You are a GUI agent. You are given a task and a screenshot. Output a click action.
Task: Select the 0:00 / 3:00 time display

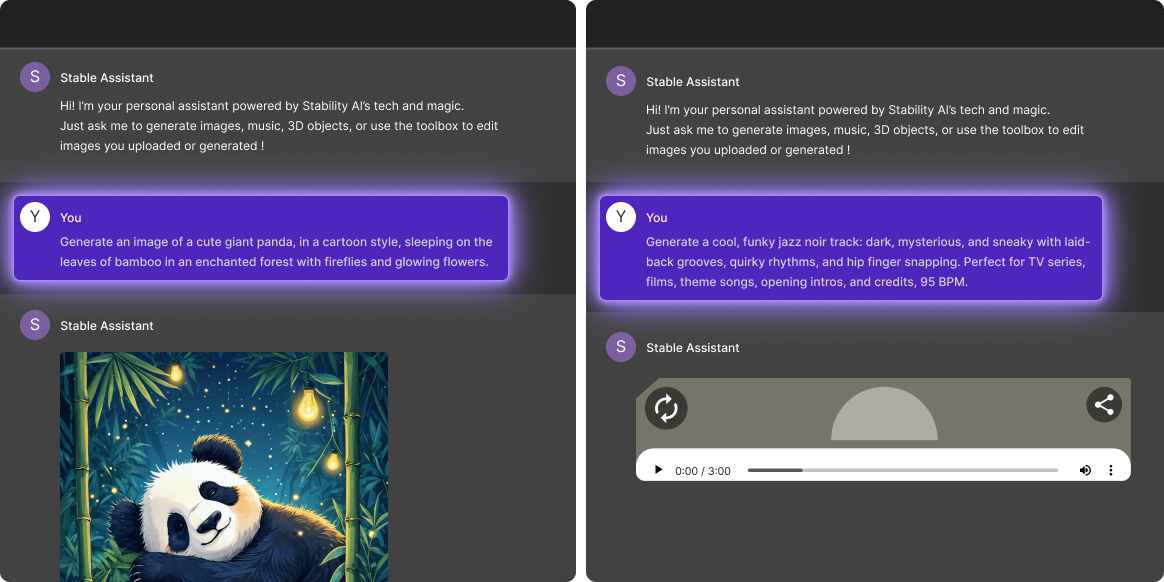click(705, 470)
